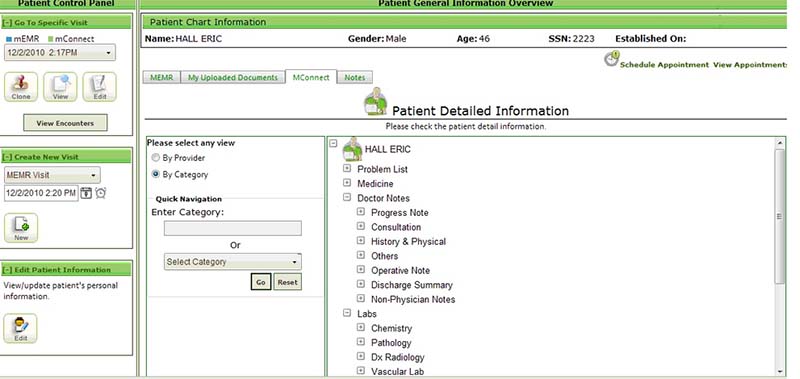Click the Edit patient information icon
Viewport: 800px width, 379px height.
[x=20, y=328]
